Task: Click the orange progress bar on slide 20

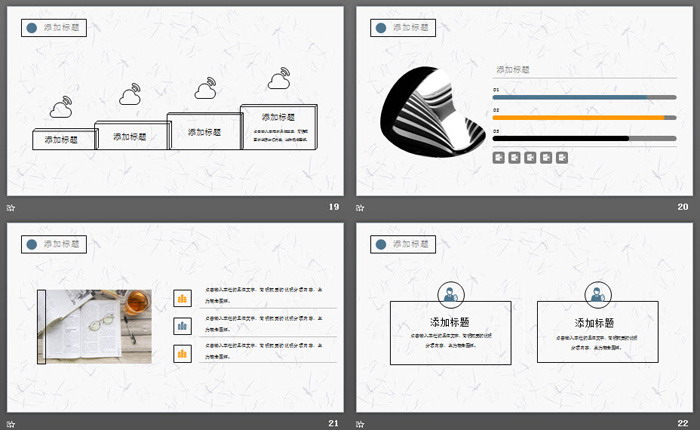Action: coord(570,117)
